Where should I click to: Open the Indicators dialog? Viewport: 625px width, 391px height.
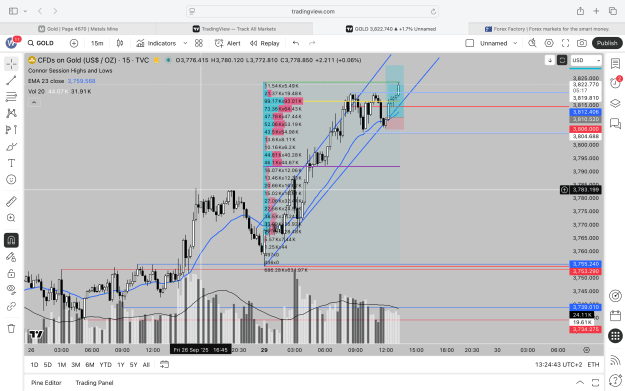pos(156,43)
